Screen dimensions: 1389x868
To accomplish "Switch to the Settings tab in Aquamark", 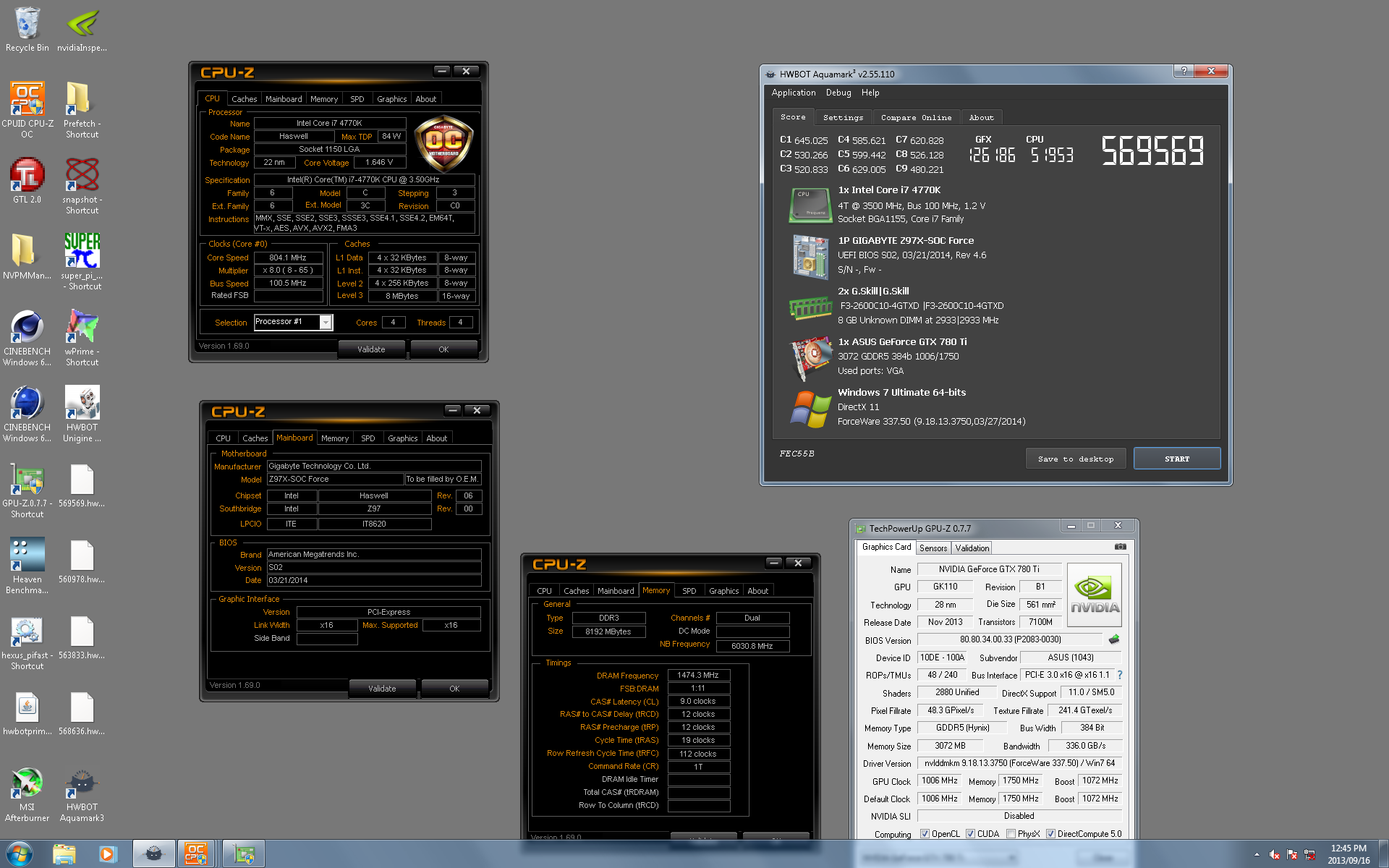I will click(x=843, y=117).
